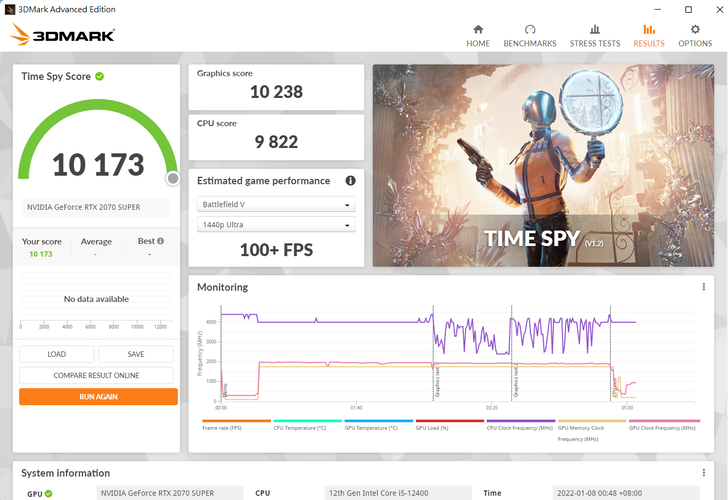
Task: Open the Home house icon
Action: coord(478,30)
